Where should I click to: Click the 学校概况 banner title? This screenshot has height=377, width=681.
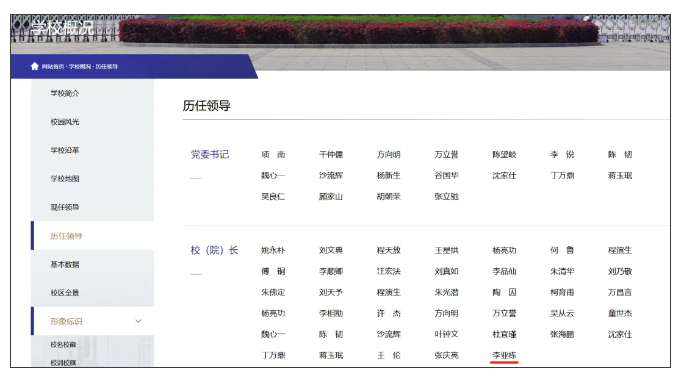63,28
